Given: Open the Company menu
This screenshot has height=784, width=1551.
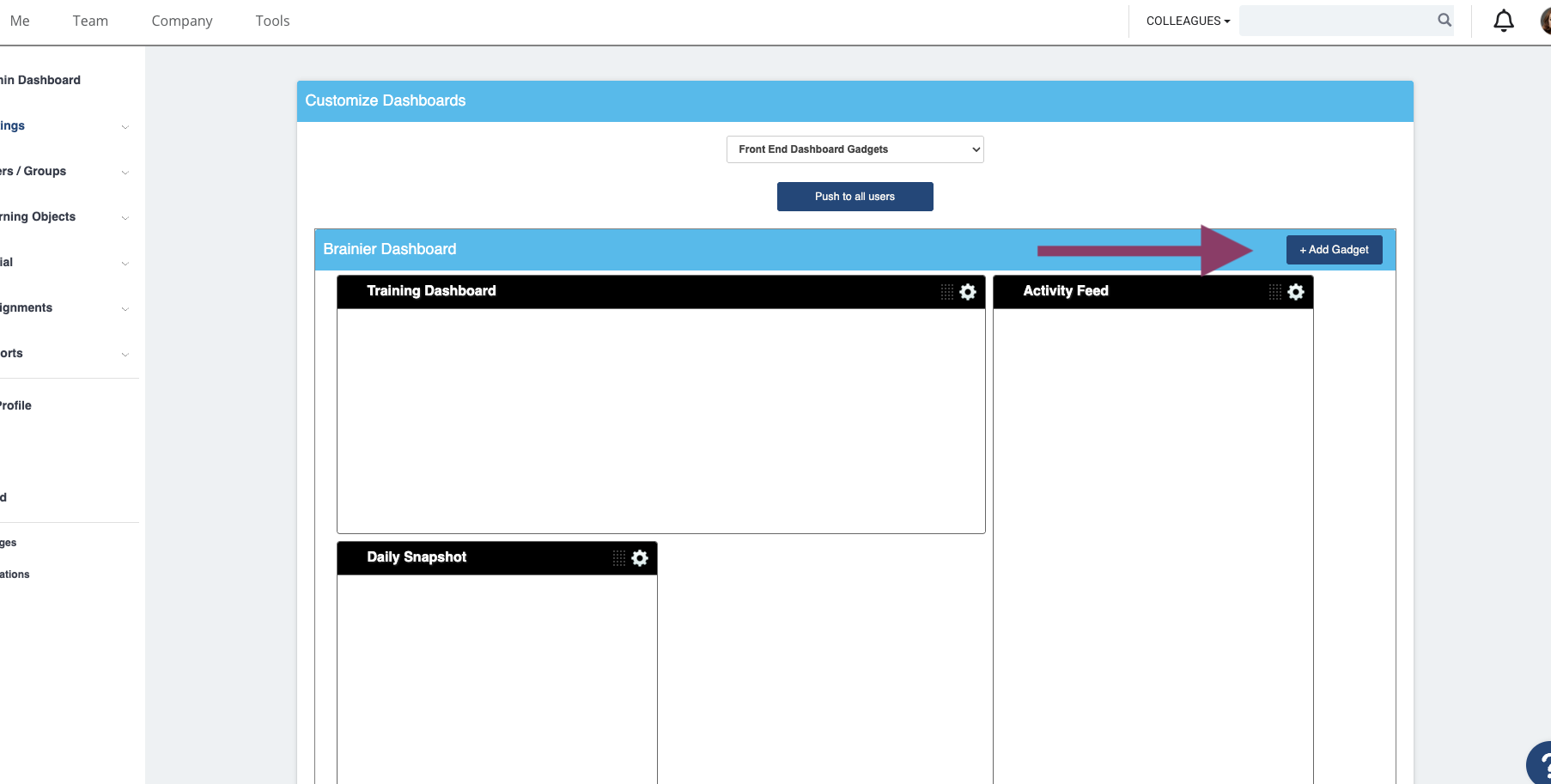Looking at the screenshot, I should click(x=182, y=21).
